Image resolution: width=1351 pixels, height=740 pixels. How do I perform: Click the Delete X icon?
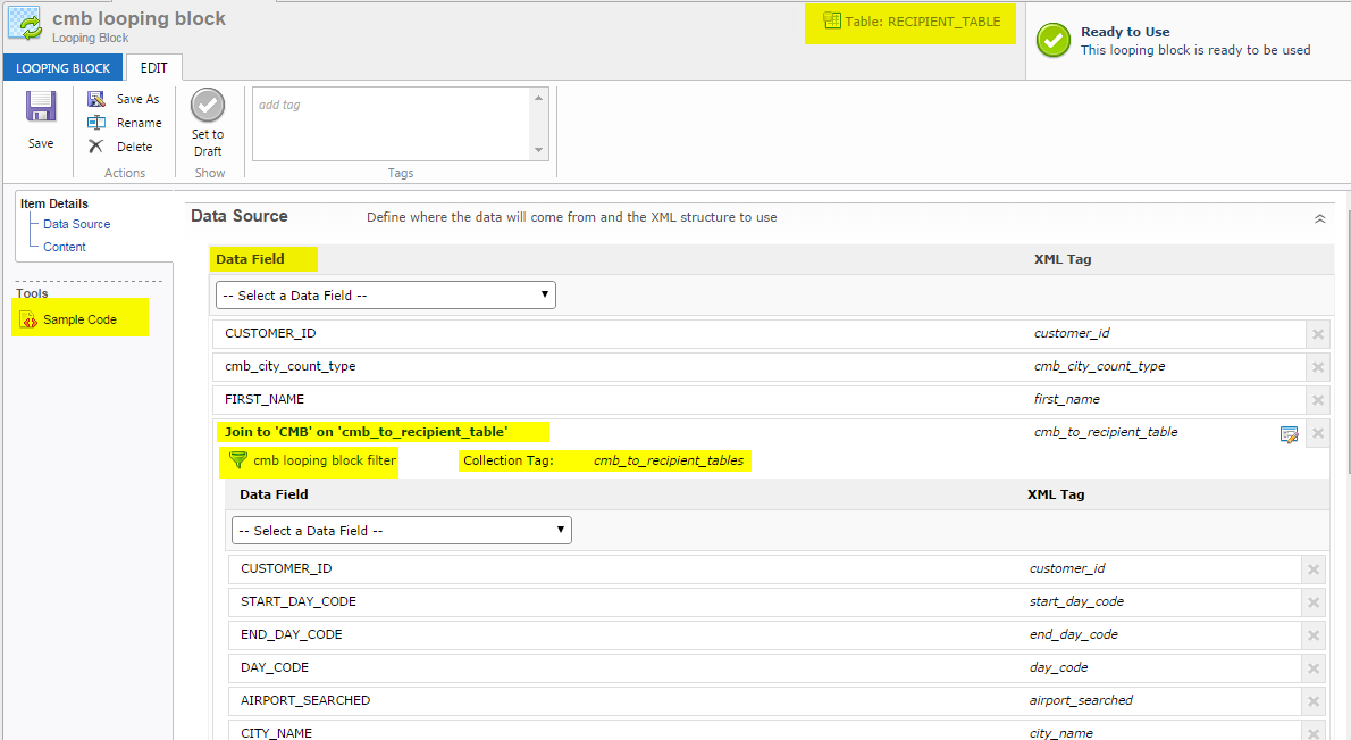(x=97, y=146)
